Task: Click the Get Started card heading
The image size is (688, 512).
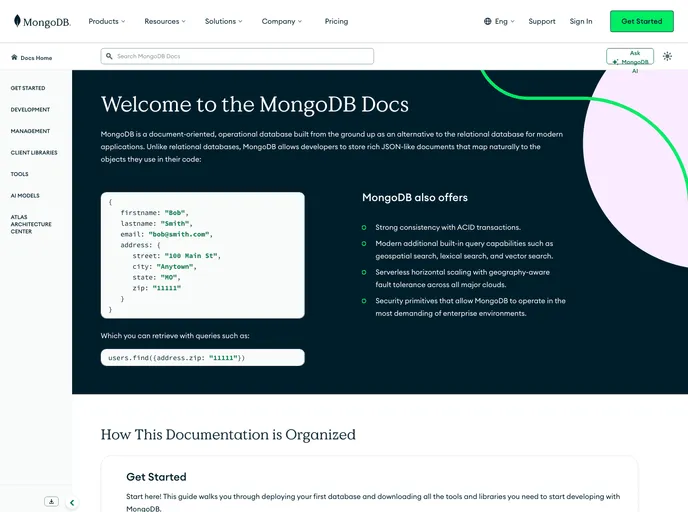Action: [156, 477]
